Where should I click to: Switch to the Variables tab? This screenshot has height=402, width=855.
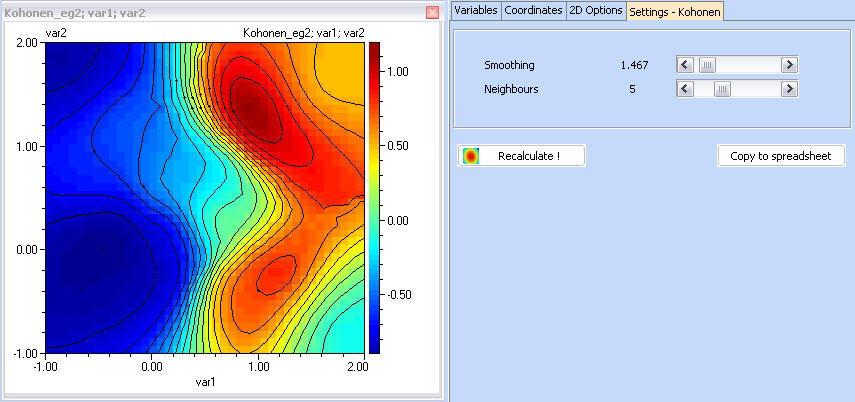[475, 10]
